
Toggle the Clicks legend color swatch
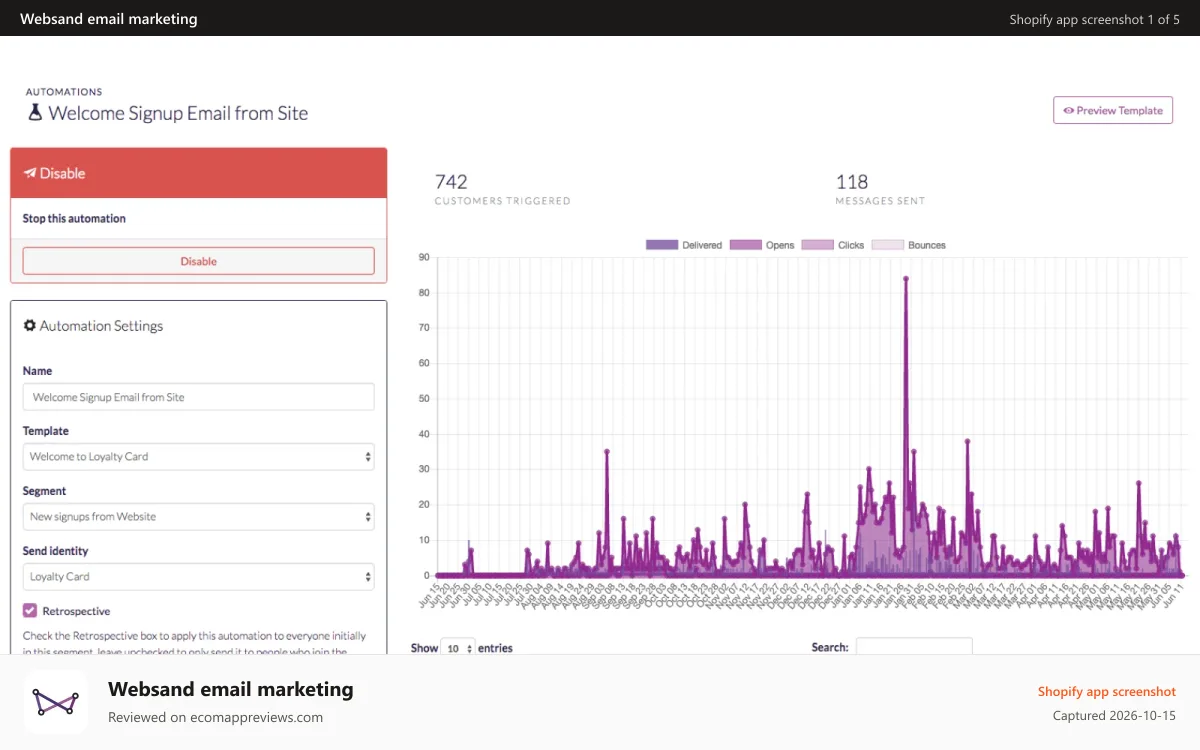[x=818, y=245]
